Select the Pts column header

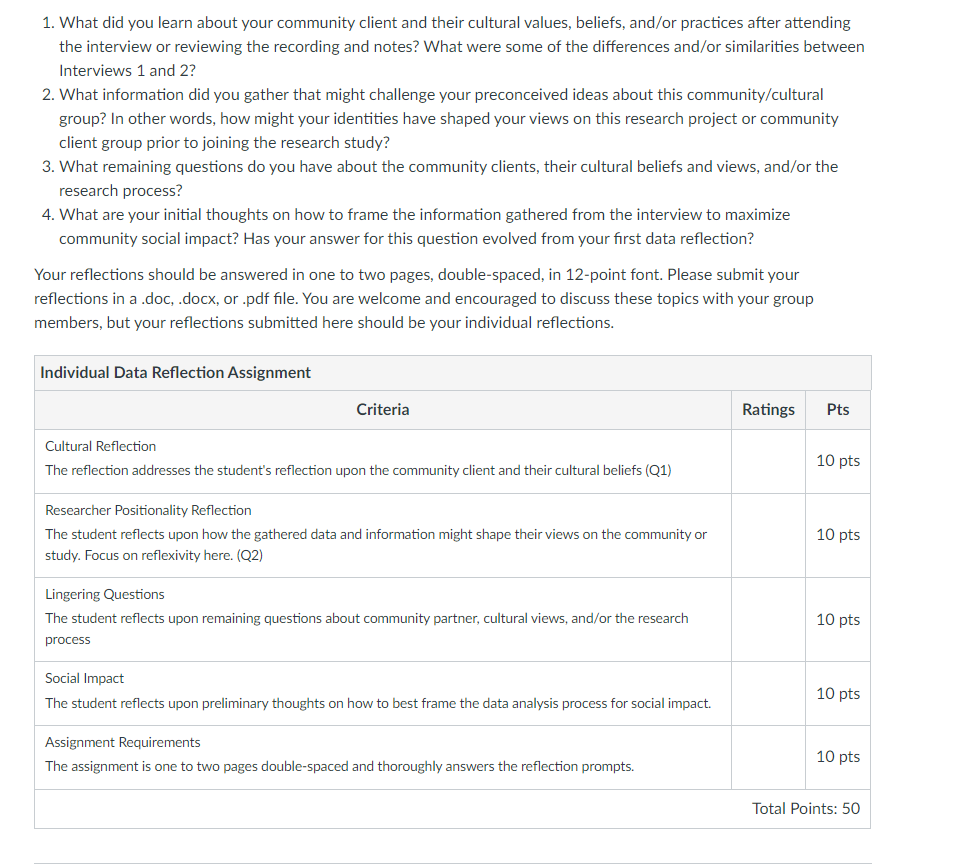point(837,410)
